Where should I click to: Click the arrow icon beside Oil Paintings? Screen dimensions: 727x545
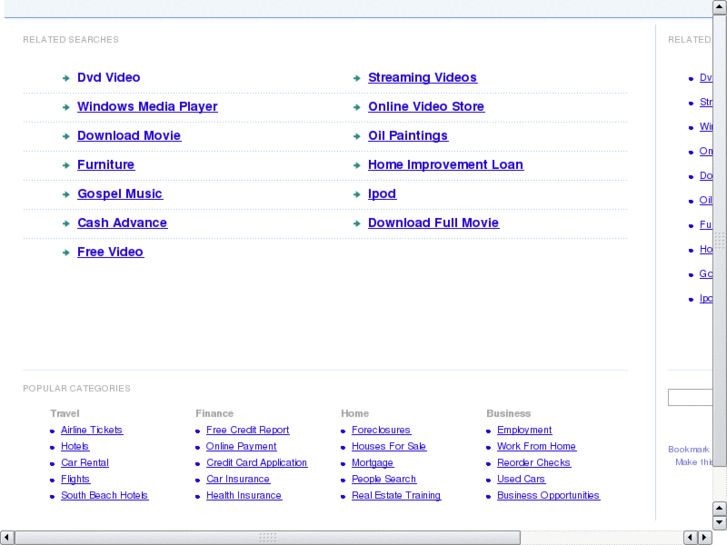pyautogui.click(x=357, y=136)
